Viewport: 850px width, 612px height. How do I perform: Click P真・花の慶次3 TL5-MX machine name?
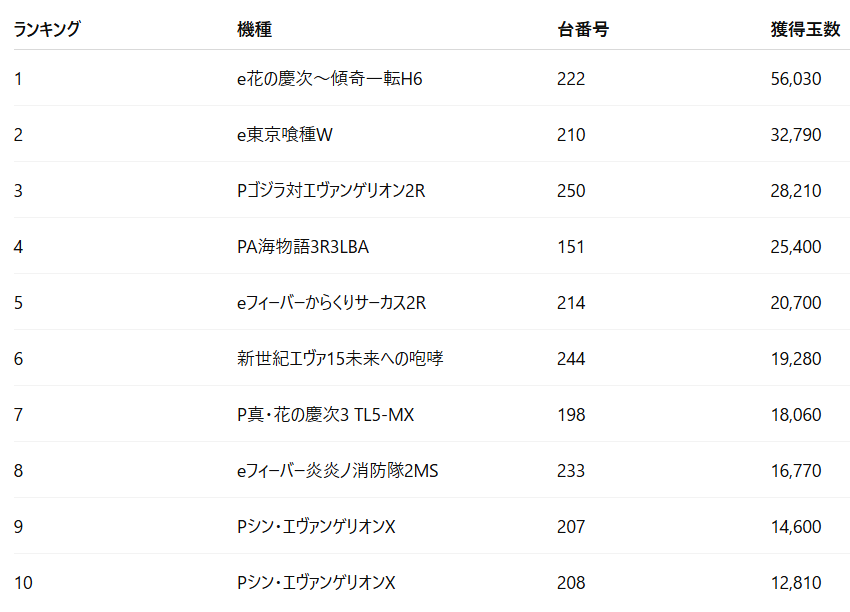click(325, 415)
